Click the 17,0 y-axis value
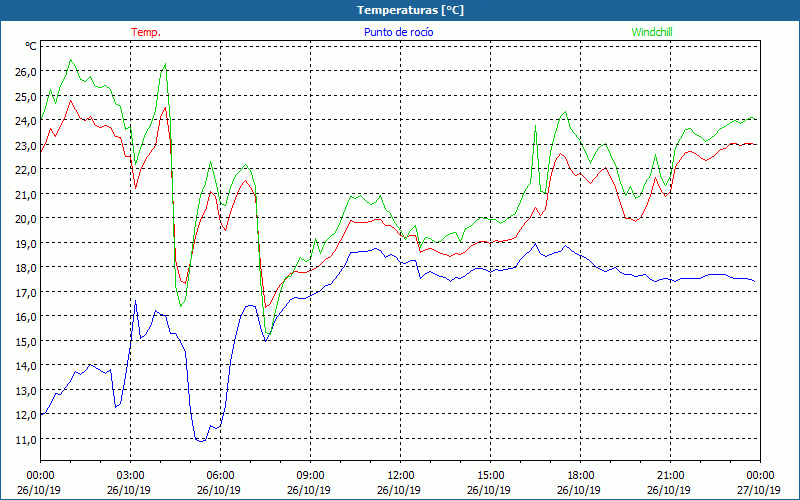800x500 pixels. pyautogui.click(x=26, y=292)
